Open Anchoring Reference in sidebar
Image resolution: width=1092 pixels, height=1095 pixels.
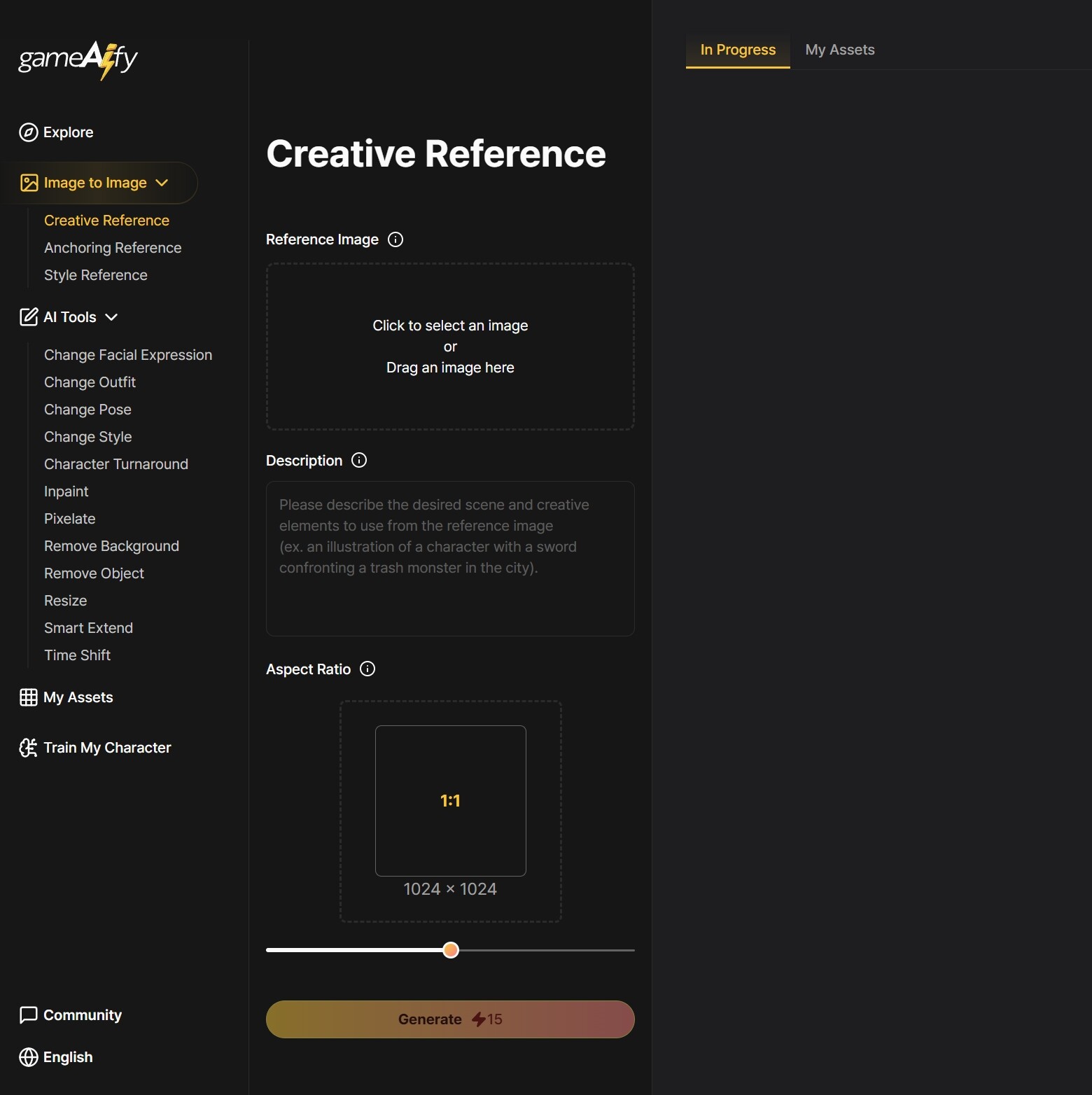pyautogui.click(x=113, y=248)
